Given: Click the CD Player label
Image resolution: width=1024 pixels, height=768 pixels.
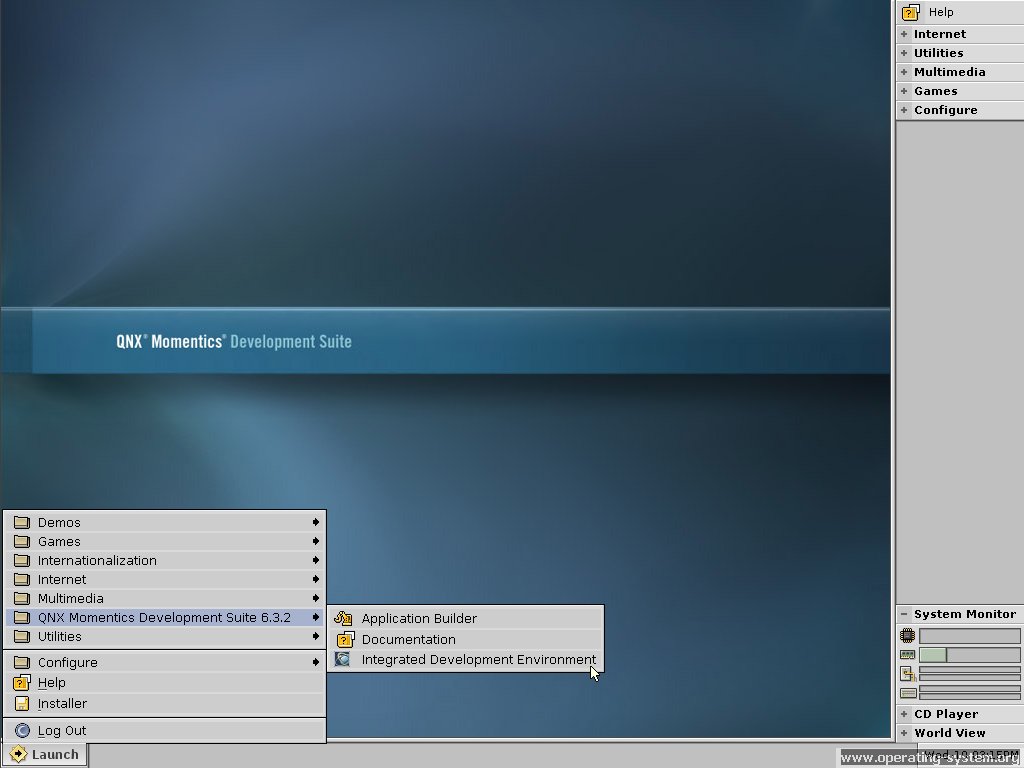Looking at the screenshot, I should (x=946, y=714).
